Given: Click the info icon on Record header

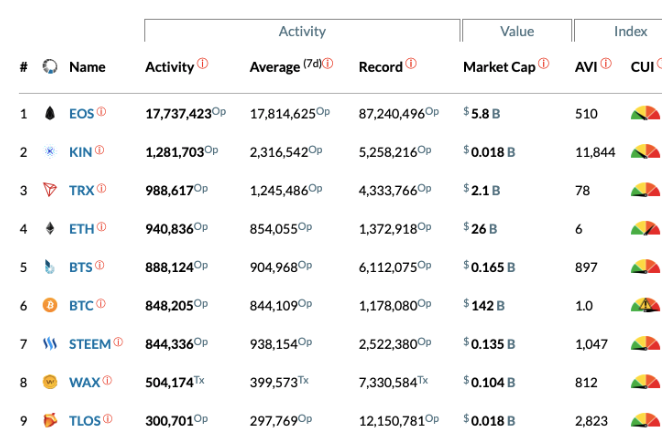Looking at the screenshot, I should click(411, 64).
